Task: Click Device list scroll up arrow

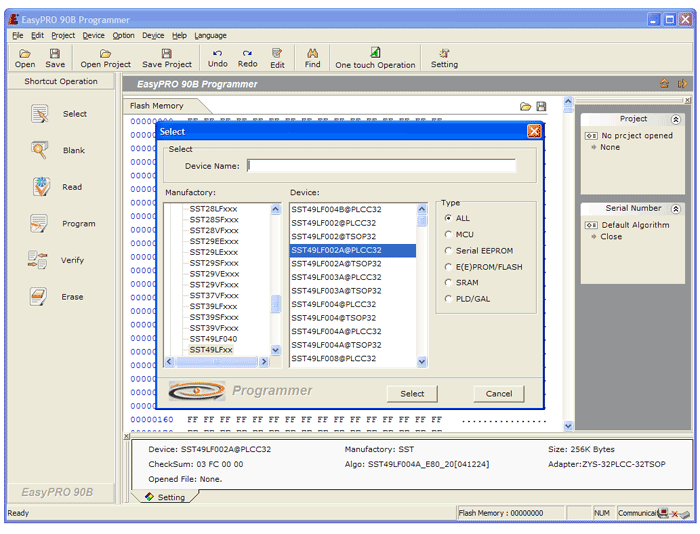Action: pyautogui.click(x=422, y=209)
